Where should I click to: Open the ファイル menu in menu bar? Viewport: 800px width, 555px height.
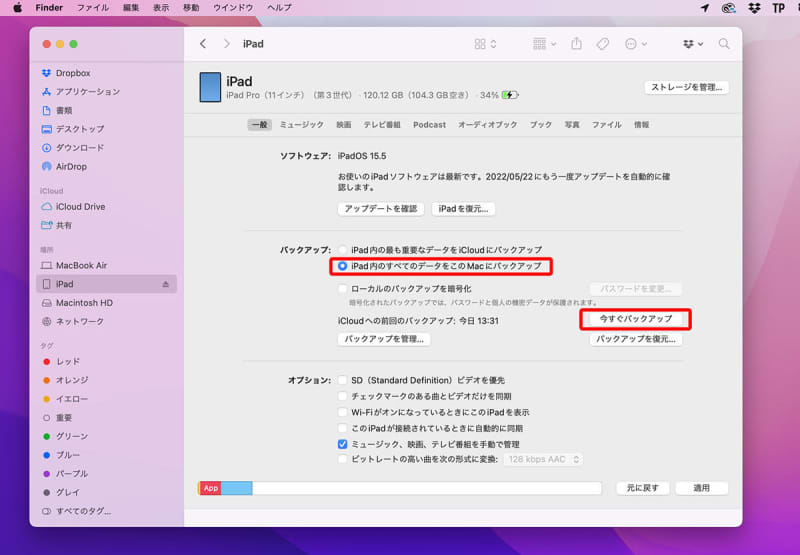click(x=93, y=8)
